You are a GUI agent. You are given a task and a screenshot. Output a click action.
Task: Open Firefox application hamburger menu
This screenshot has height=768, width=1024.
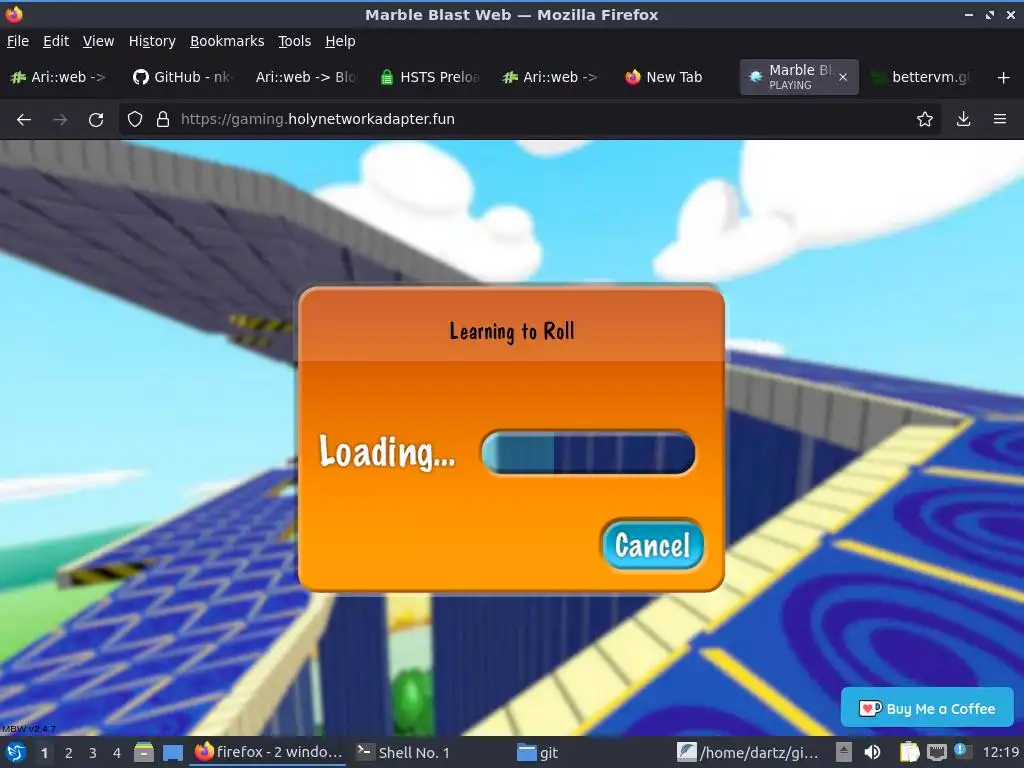[1000, 119]
